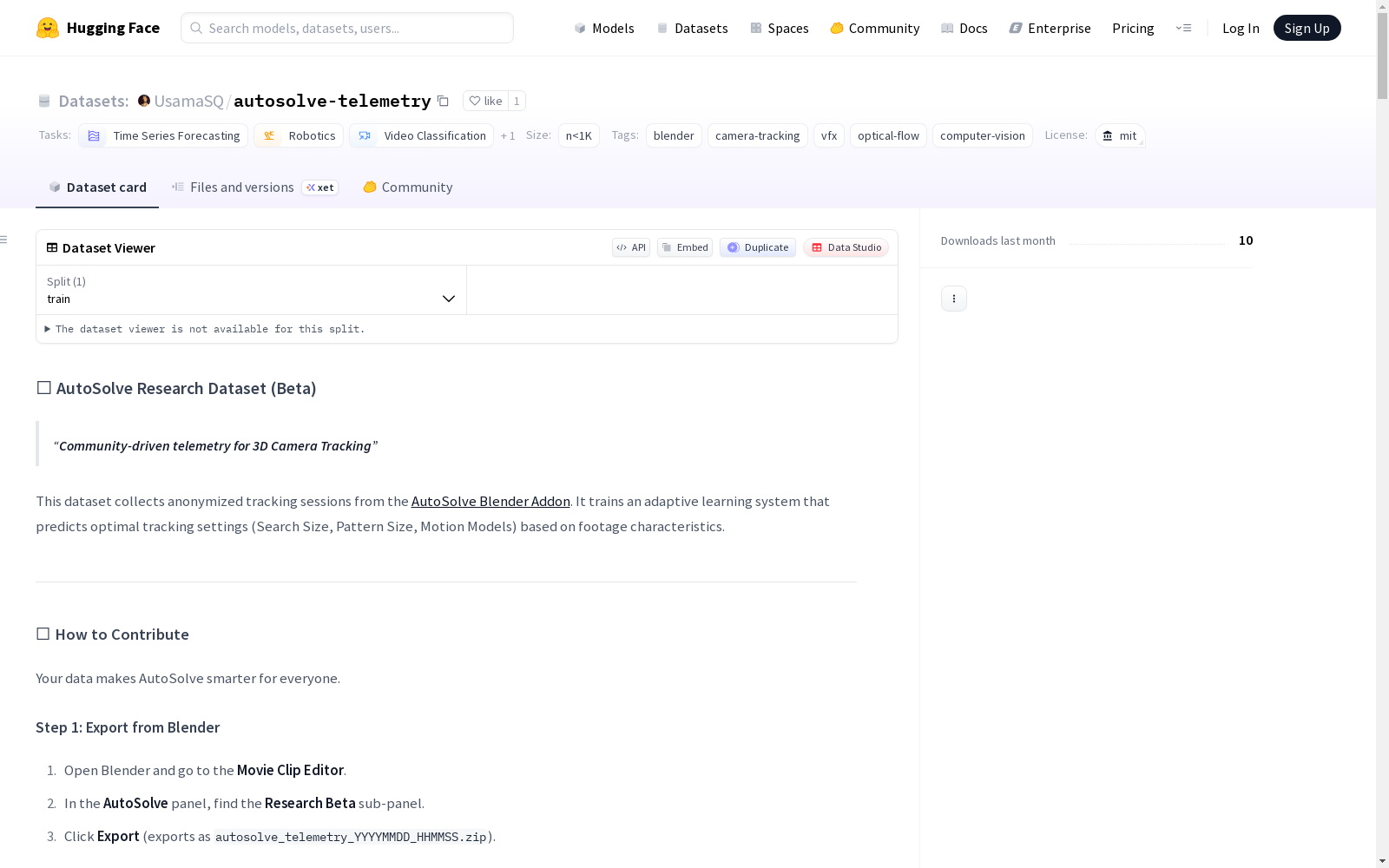Click the 'How to Contribute' heading
The height and width of the screenshot is (868, 1389).
[x=113, y=635]
